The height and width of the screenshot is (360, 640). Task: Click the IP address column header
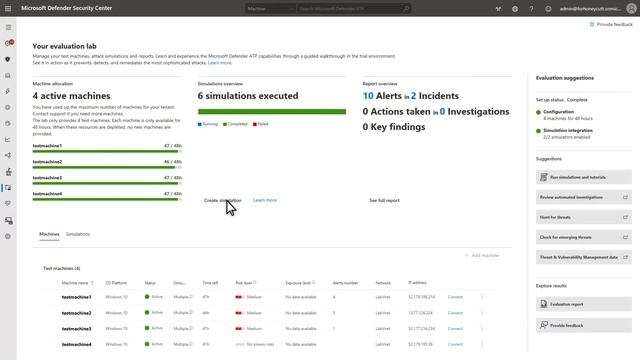tap(417, 282)
